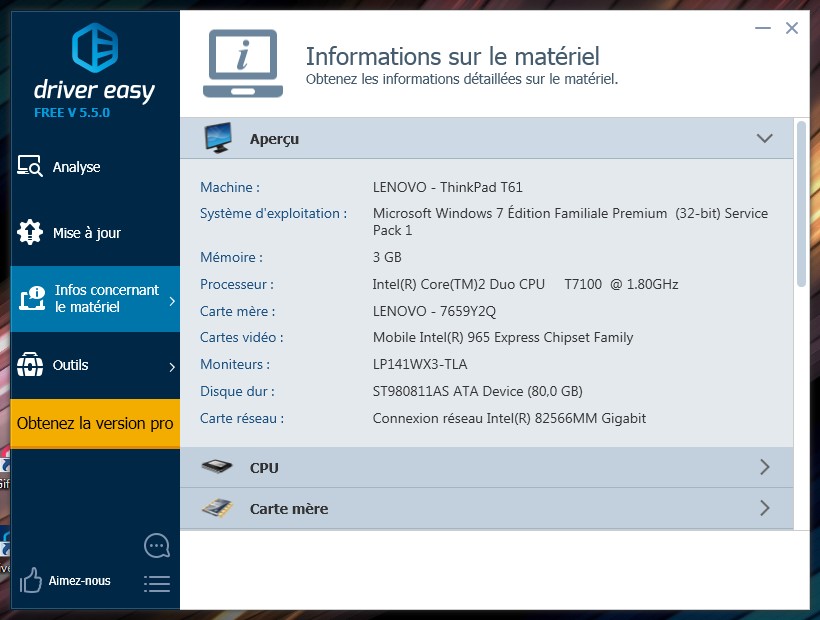Click the Intel Core 2 Duo T7100 value
The width and height of the screenshot is (820, 620).
tap(525, 284)
